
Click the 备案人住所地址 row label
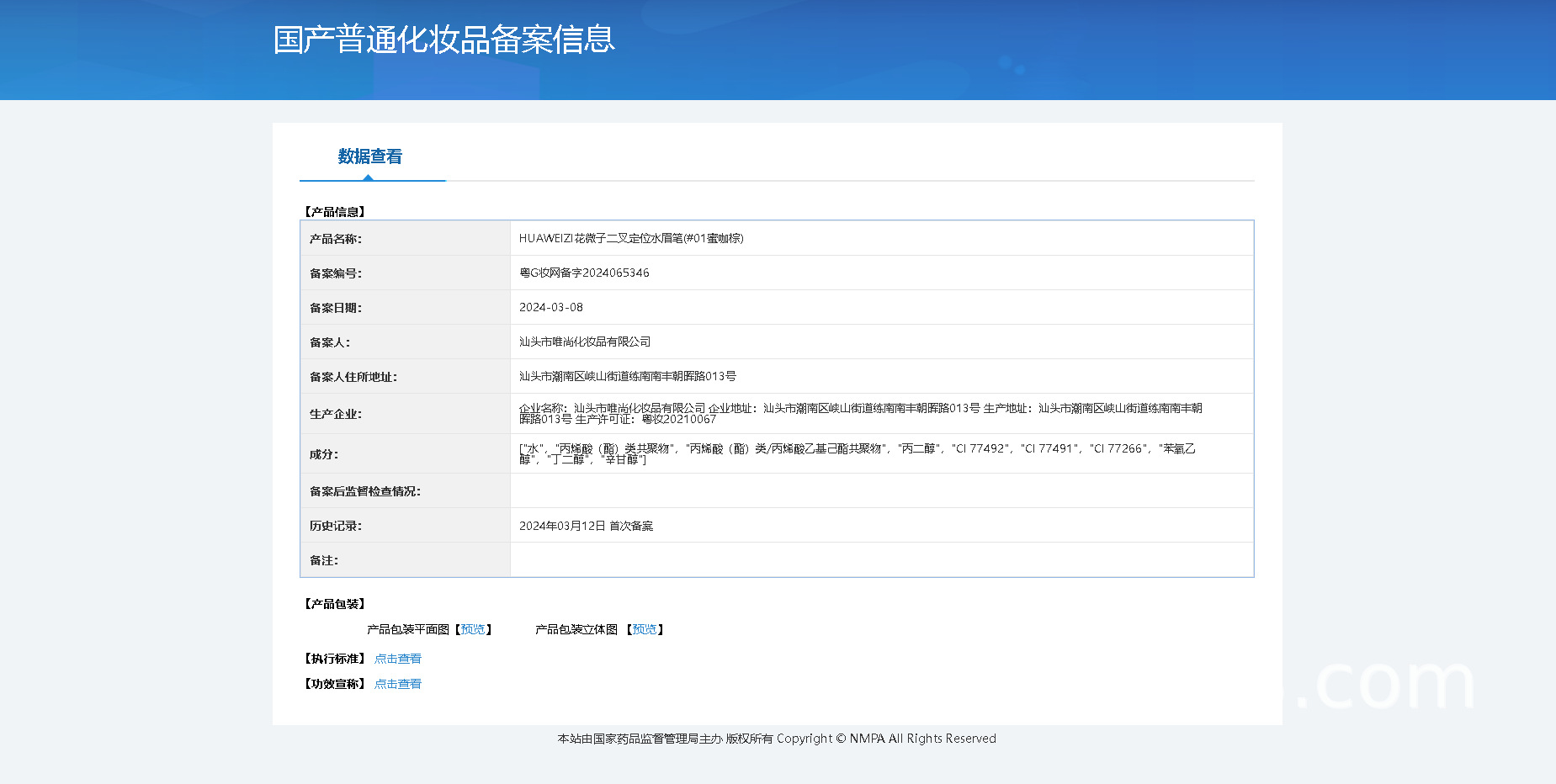pos(353,377)
